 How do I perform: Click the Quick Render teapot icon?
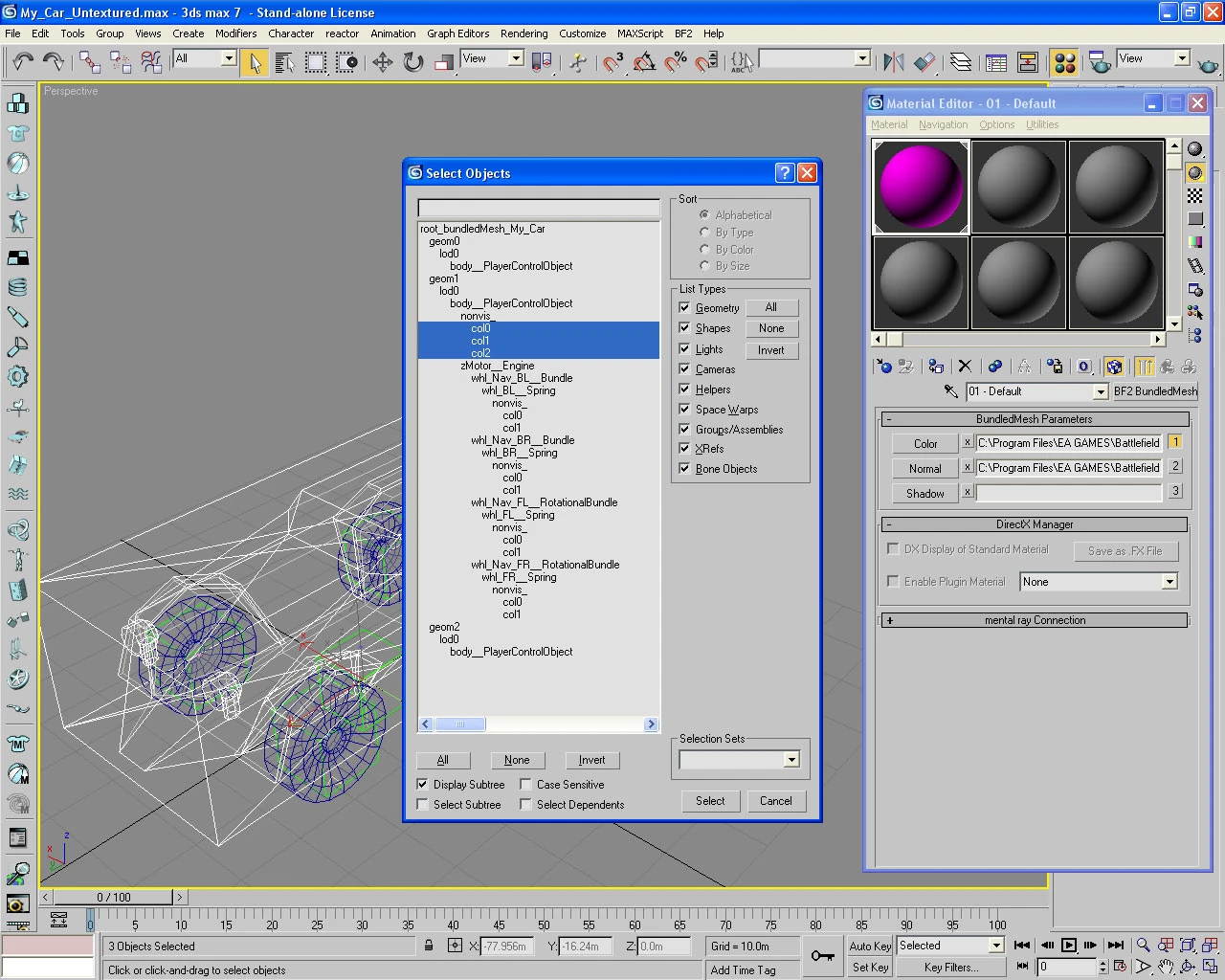1208,64
